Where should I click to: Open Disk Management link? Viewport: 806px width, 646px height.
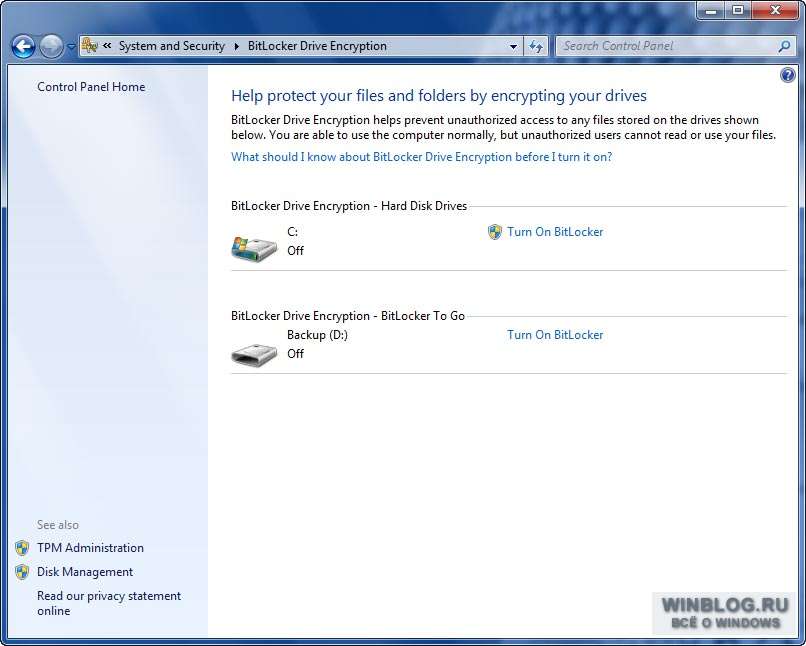(85, 571)
